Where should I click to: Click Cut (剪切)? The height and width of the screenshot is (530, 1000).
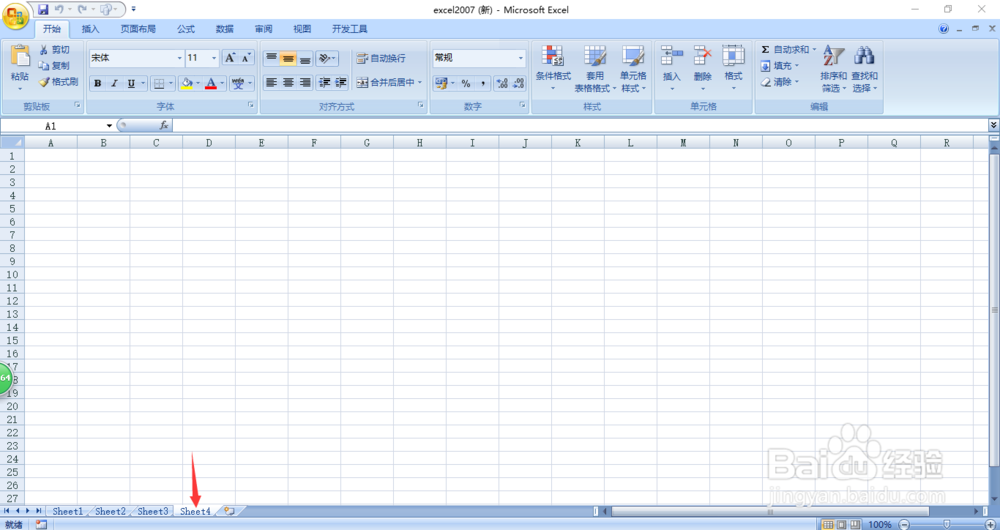click(54, 50)
